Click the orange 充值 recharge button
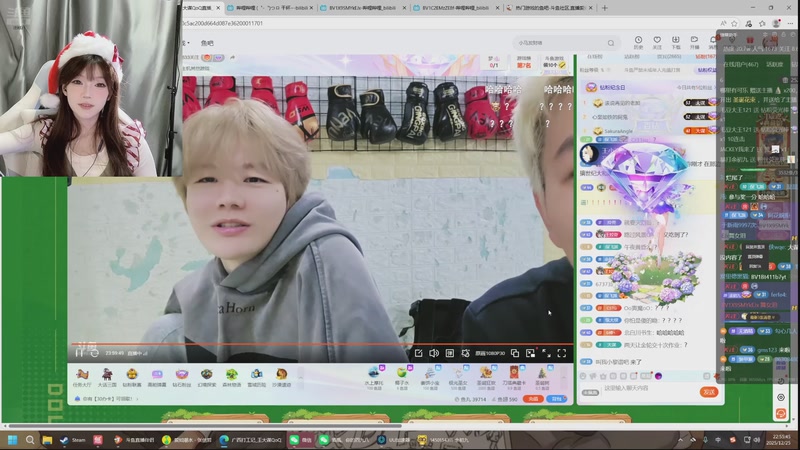Viewport: 800px width, 450px height. pyautogui.click(x=533, y=399)
